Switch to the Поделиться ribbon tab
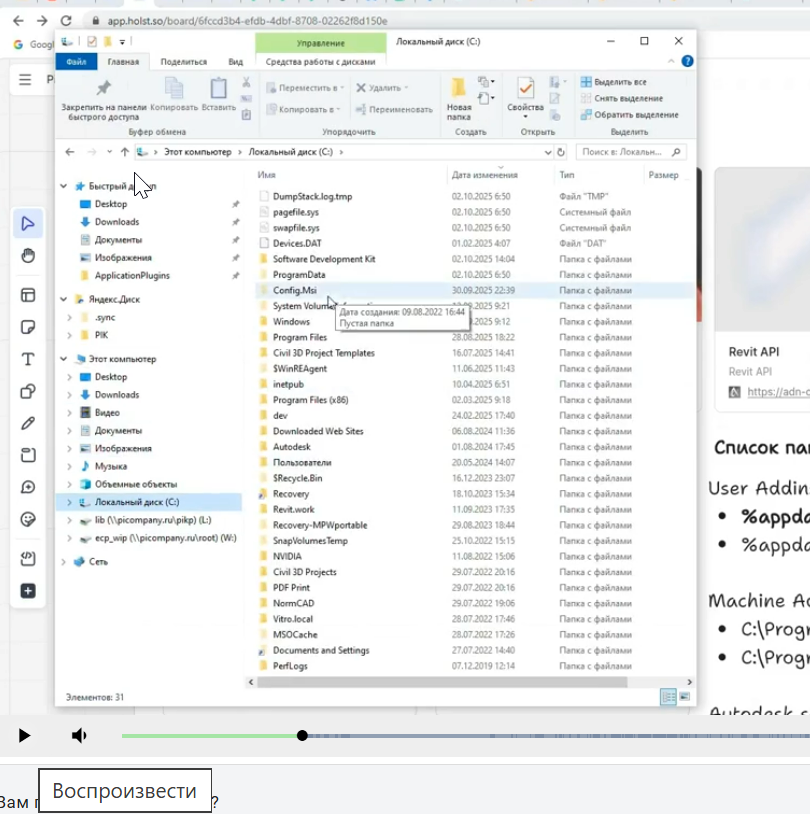Image resolution: width=810 pixels, height=814 pixels. pyautogui.click(x=184, y=62)
